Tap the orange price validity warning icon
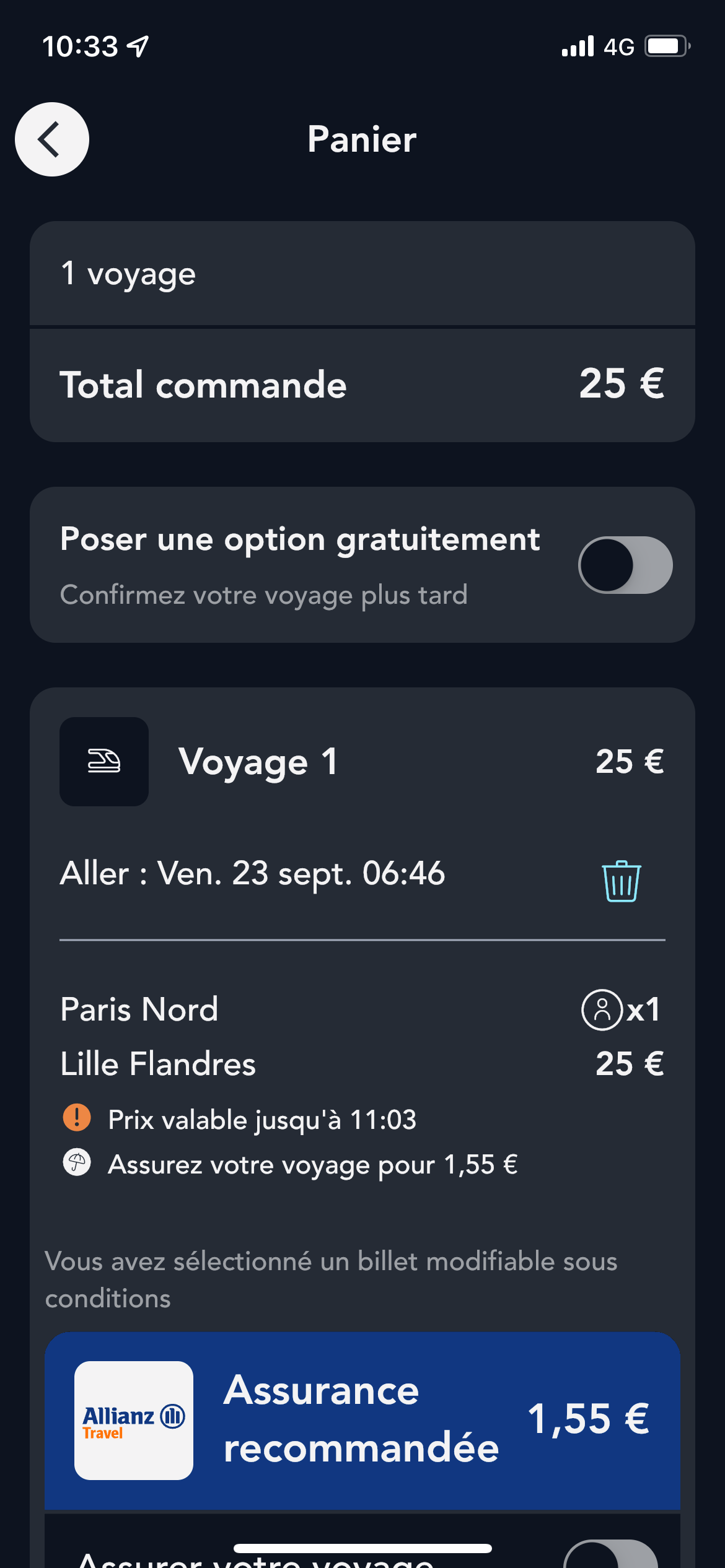 (x=77, y=1118)
